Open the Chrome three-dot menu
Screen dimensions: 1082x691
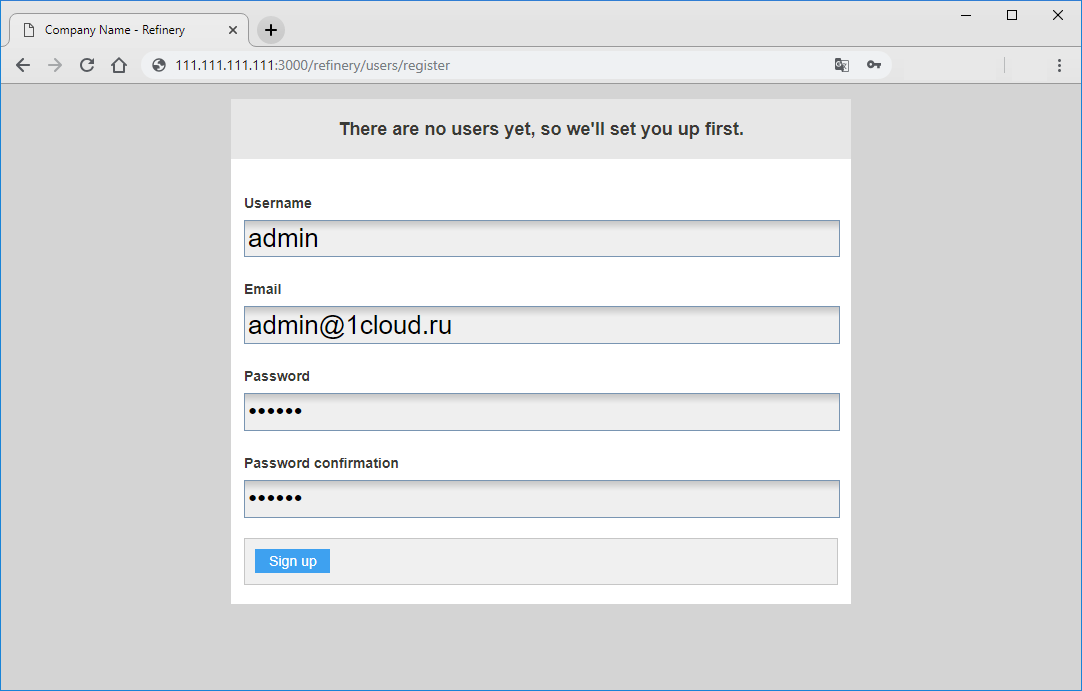(x=1059, y=65)
